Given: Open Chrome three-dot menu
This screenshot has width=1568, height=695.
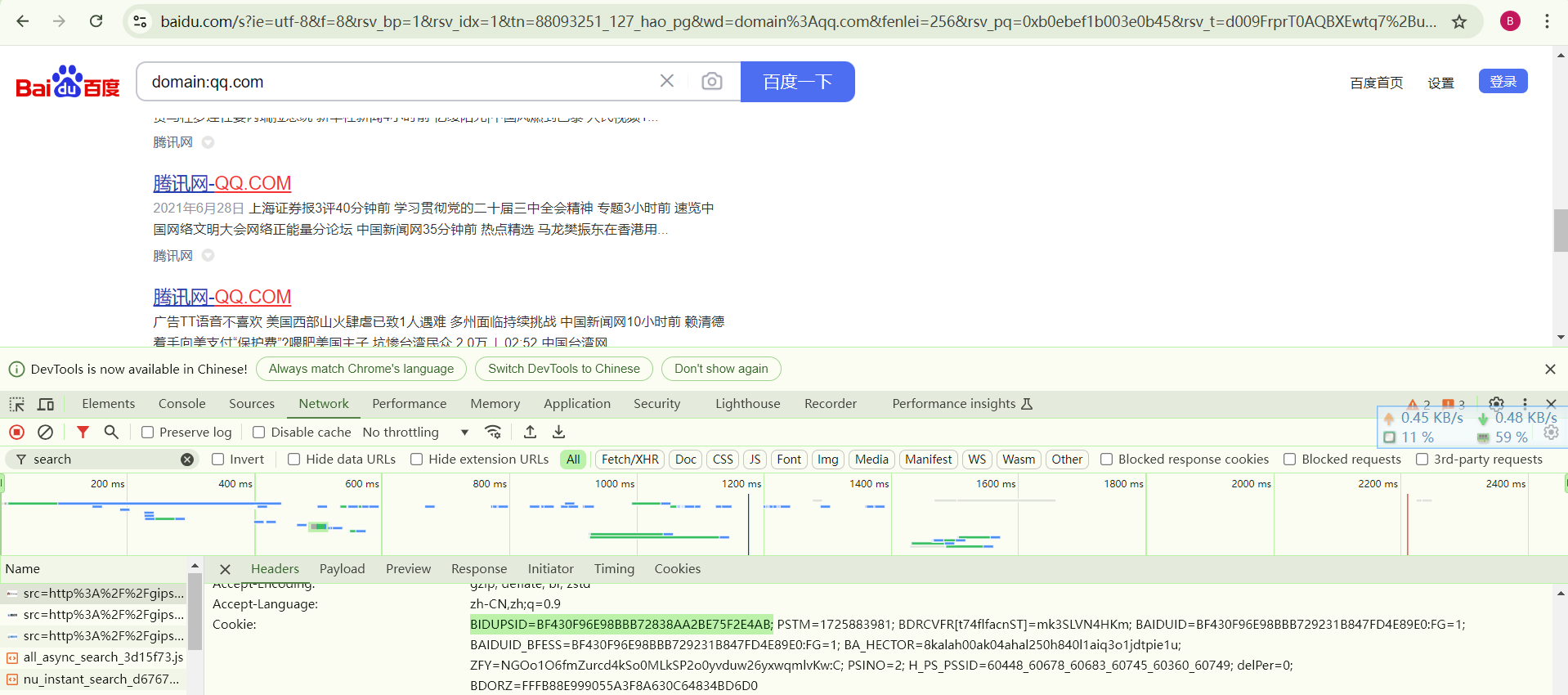Looking at the screenshot, I should (1547, 21).
